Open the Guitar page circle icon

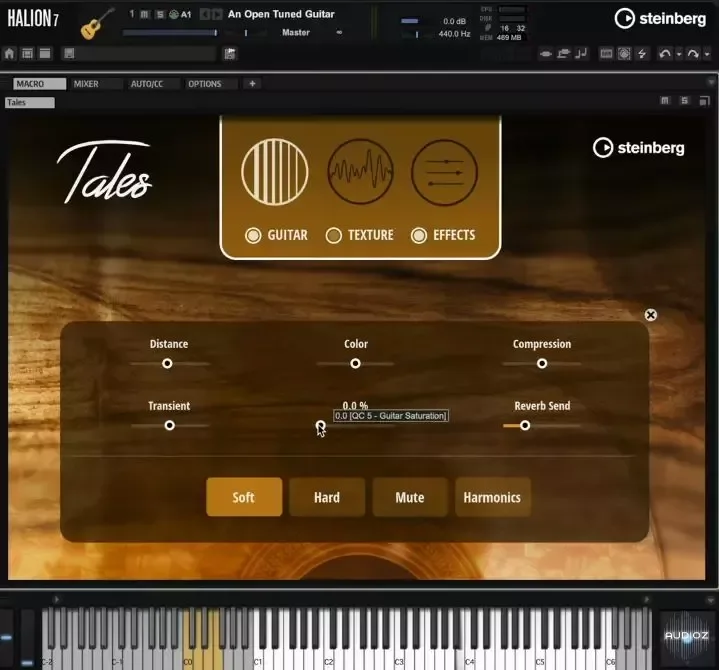275,172
